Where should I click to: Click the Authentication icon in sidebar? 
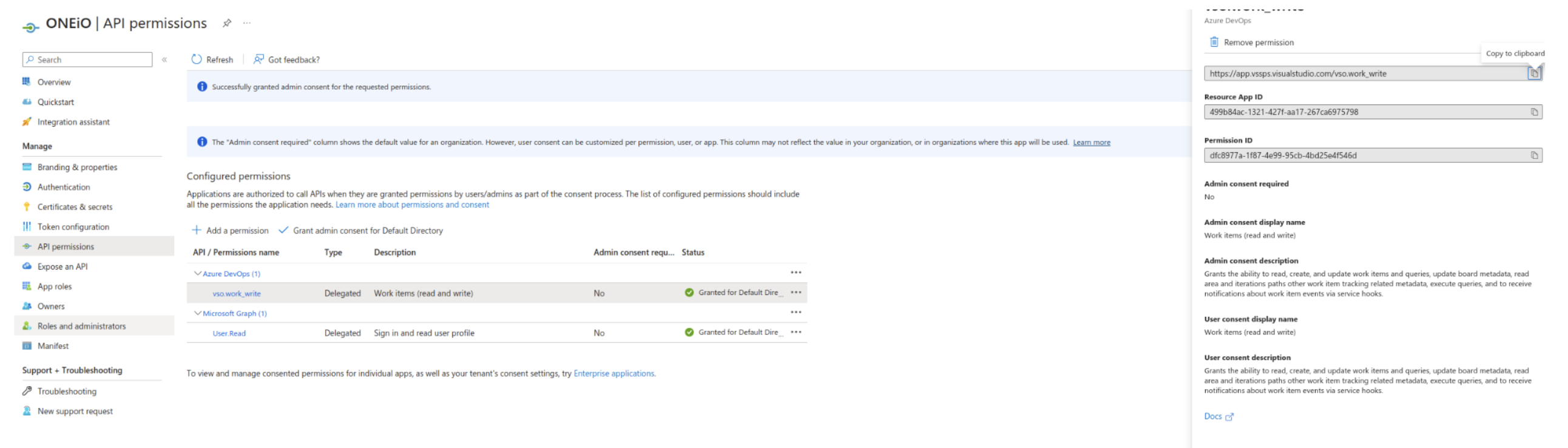[27, 187]
